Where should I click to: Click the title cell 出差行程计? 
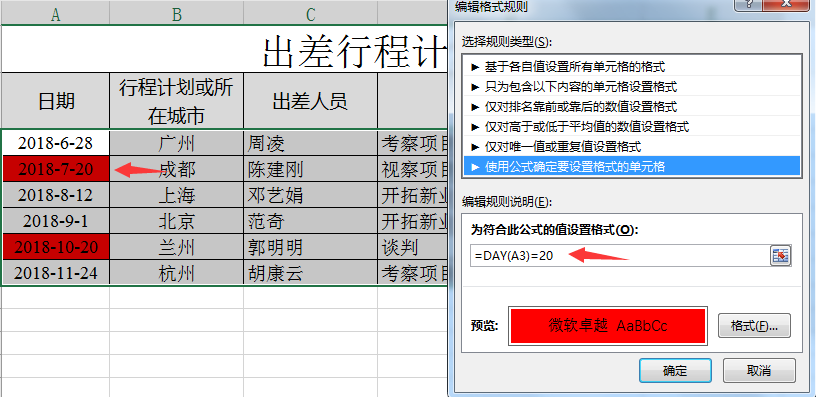pos(224,49)
